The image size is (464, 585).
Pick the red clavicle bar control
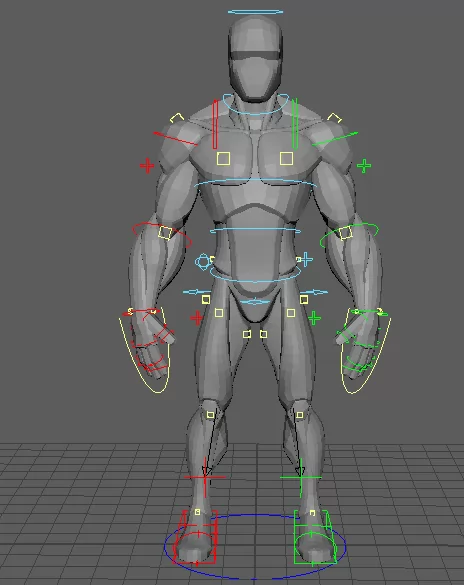click(215, 124)
